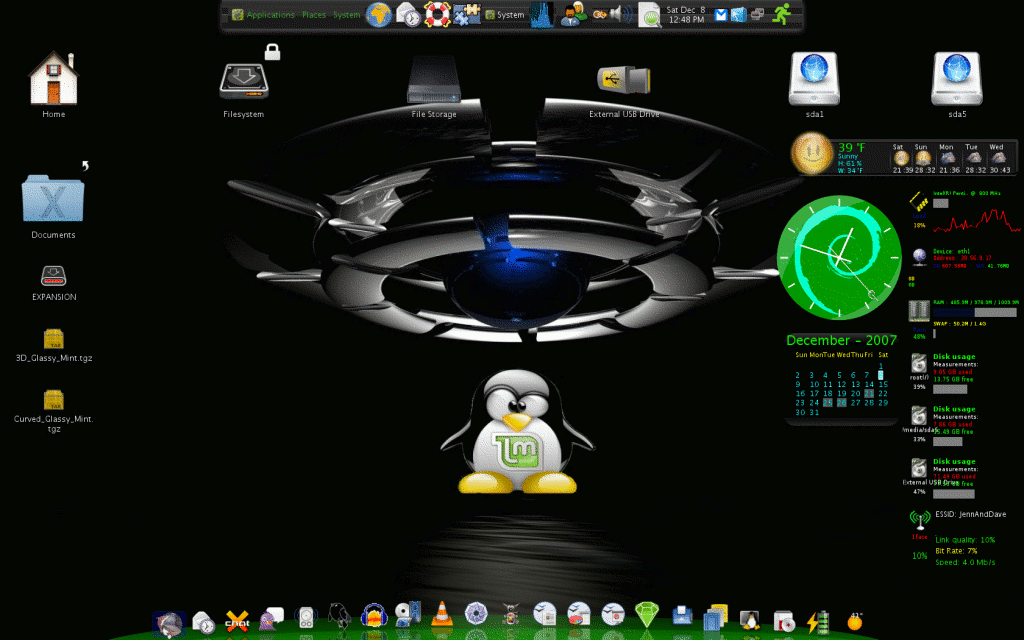Open the Places menu

tap(313, 14)
